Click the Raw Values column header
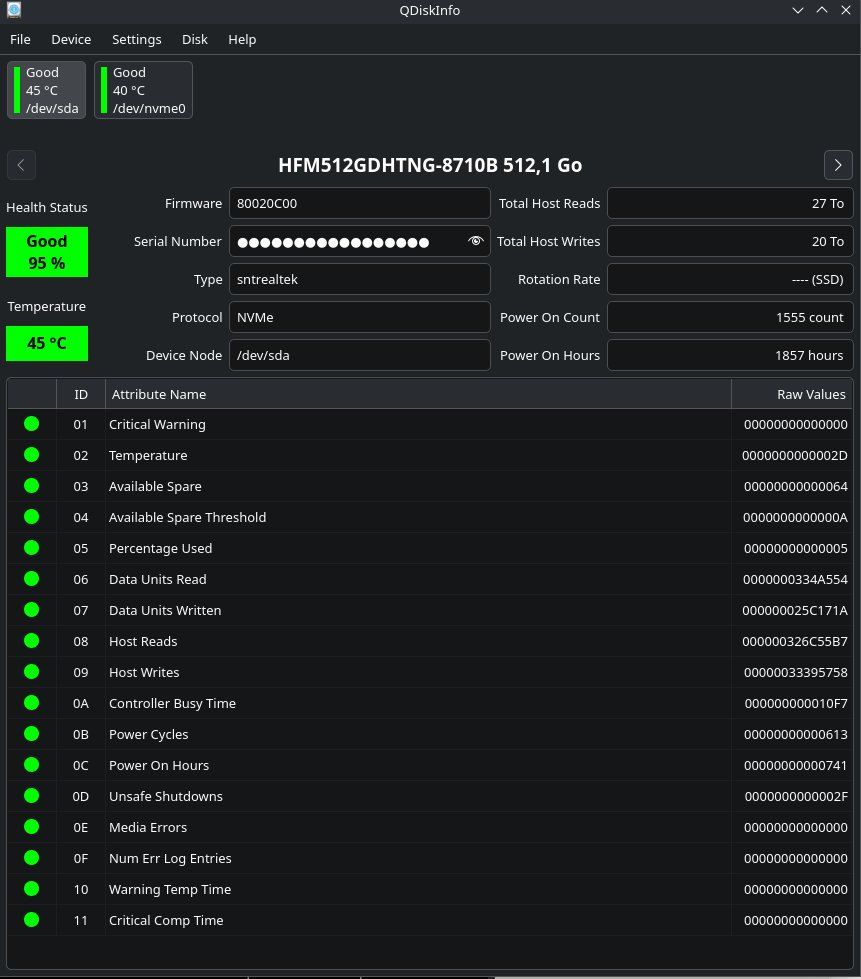The width and height of the screenshot is (861, 979). [x=792, y=394]
